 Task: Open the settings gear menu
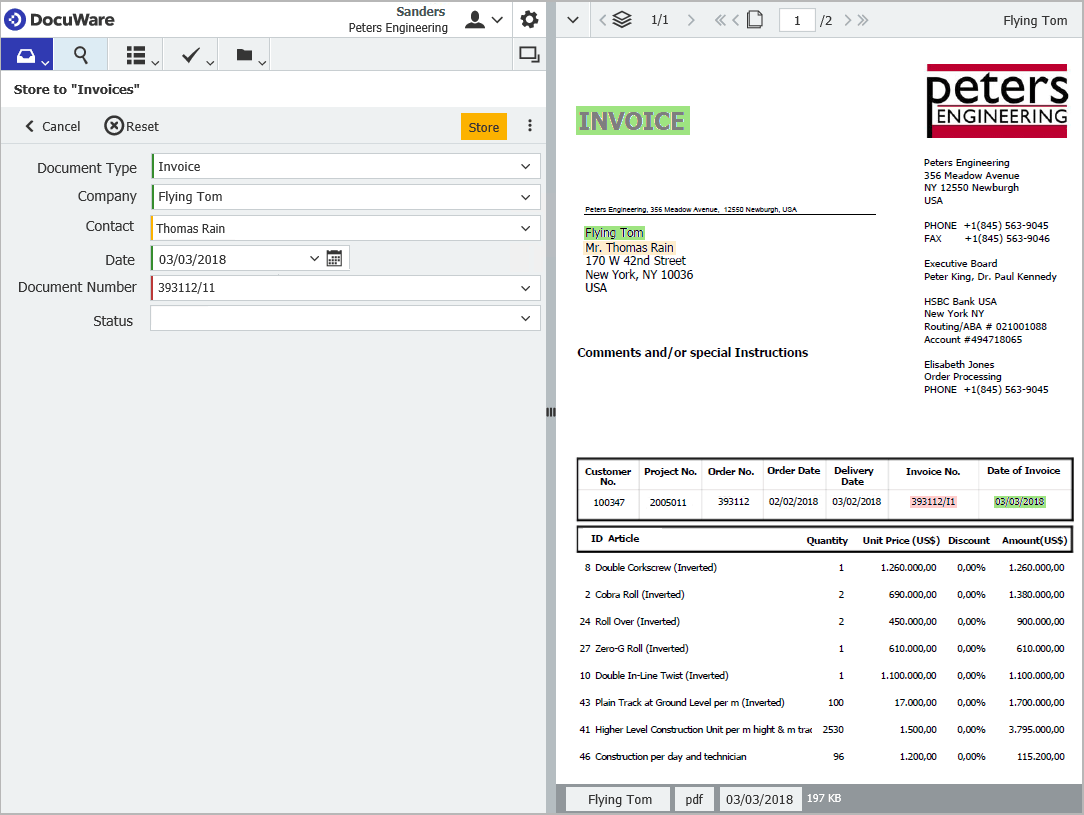pyautogui.click(x=529, y=19)
